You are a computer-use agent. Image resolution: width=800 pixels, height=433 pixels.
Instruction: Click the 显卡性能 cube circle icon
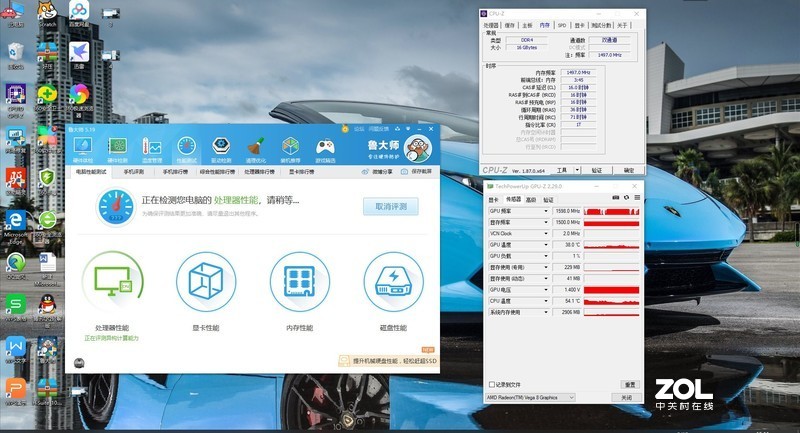pyautogui.click(x=206, y=282)
